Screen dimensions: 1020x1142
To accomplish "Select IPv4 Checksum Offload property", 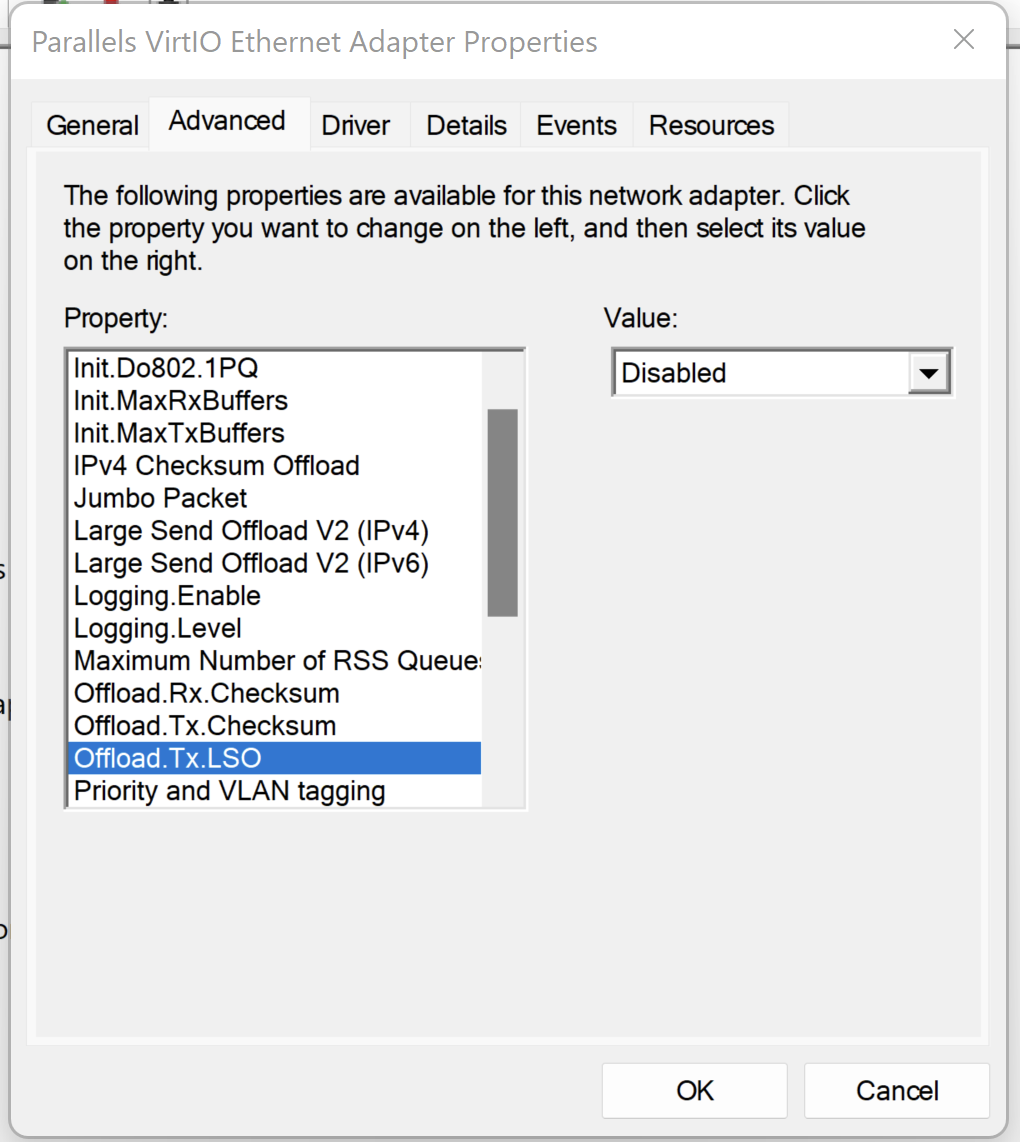I will [x=217, y=466].
